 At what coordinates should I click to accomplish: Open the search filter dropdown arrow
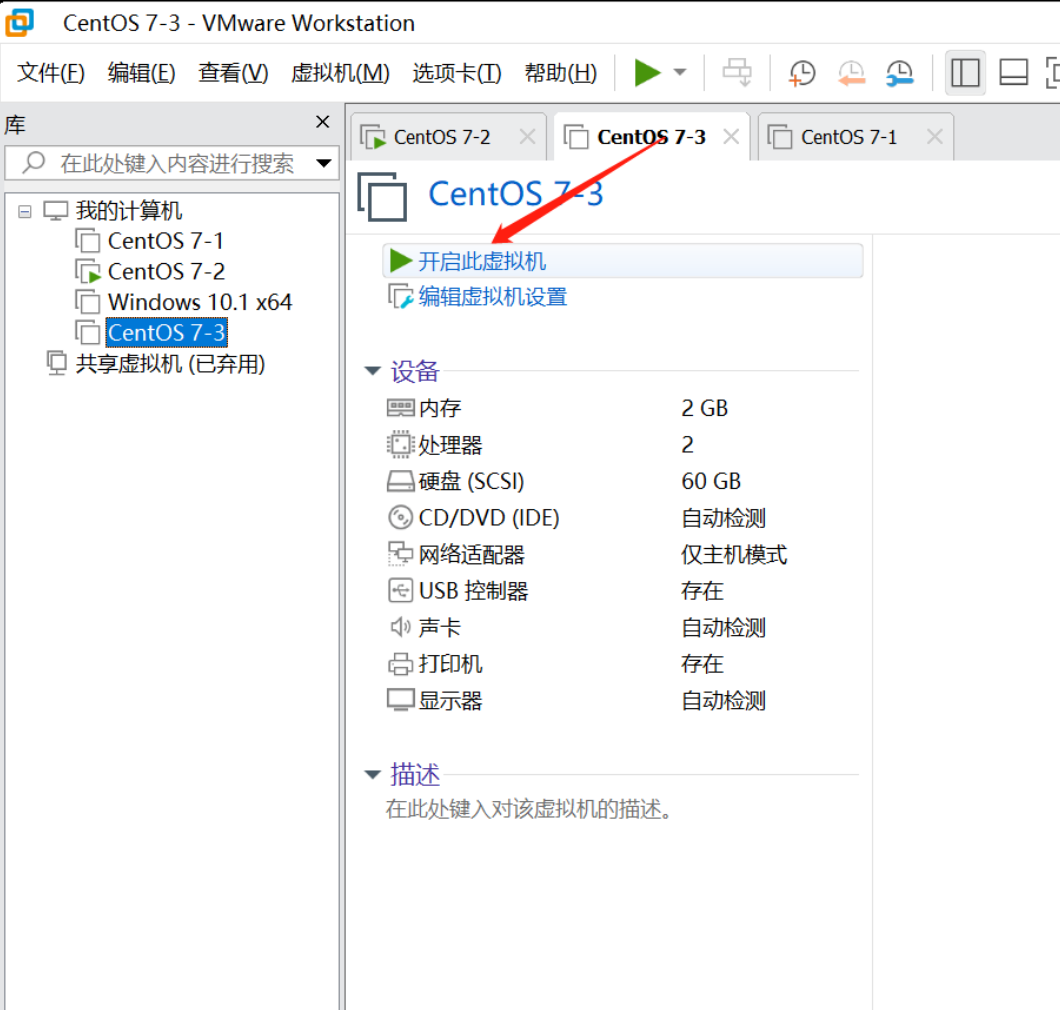324,163
